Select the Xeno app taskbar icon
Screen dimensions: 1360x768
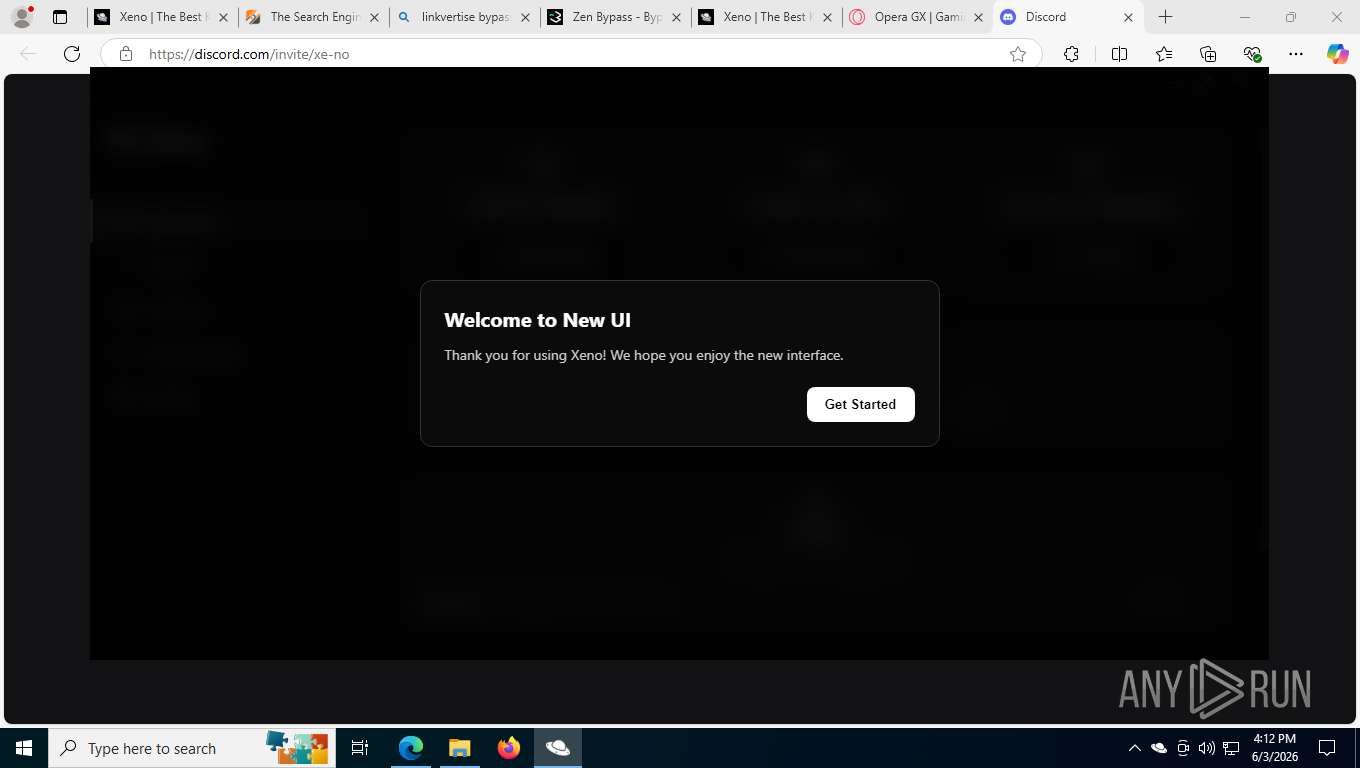click(557, 748)
